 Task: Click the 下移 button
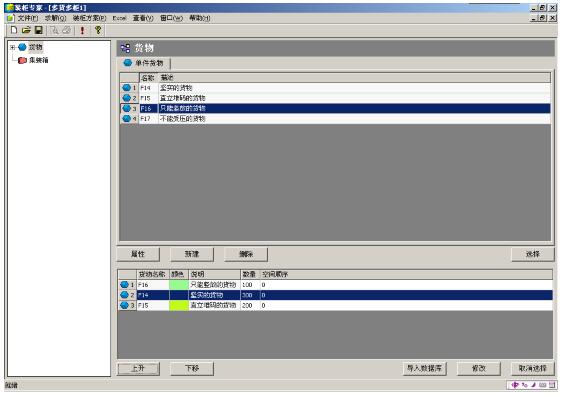pyautogui.click(x=192, y=368)
